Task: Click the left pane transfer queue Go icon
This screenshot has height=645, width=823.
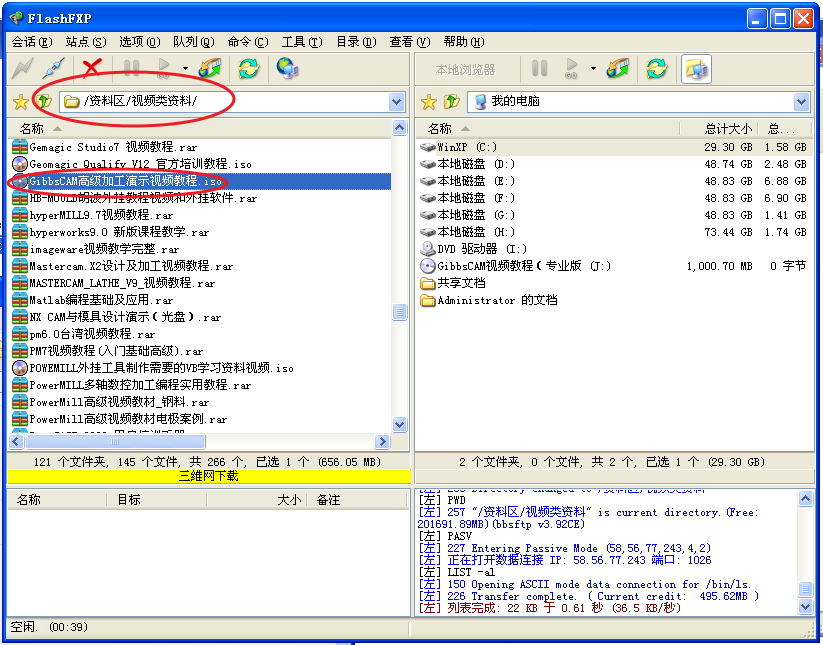Action: click(164, 68)
